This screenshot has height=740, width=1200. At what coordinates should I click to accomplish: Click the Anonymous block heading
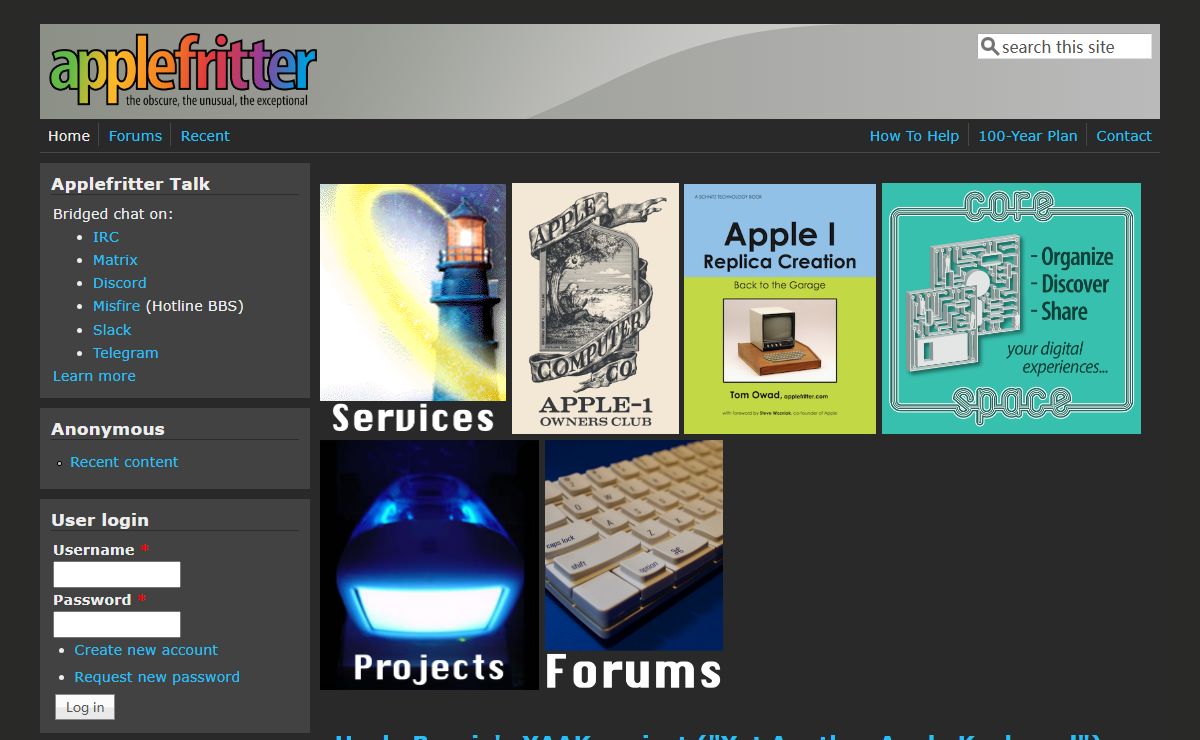pyautogui.click(x=108, y=429)
